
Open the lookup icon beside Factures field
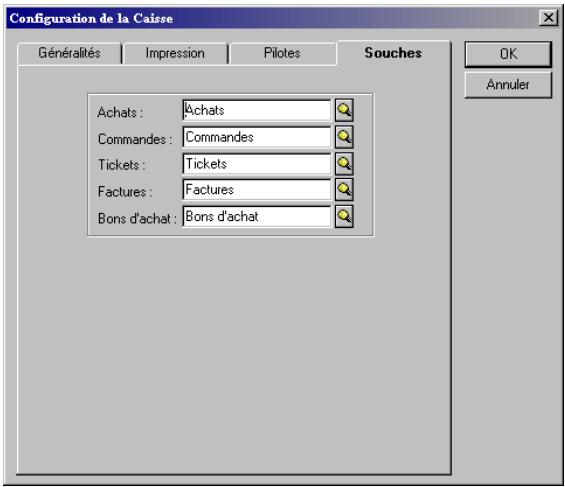(344, 189)
